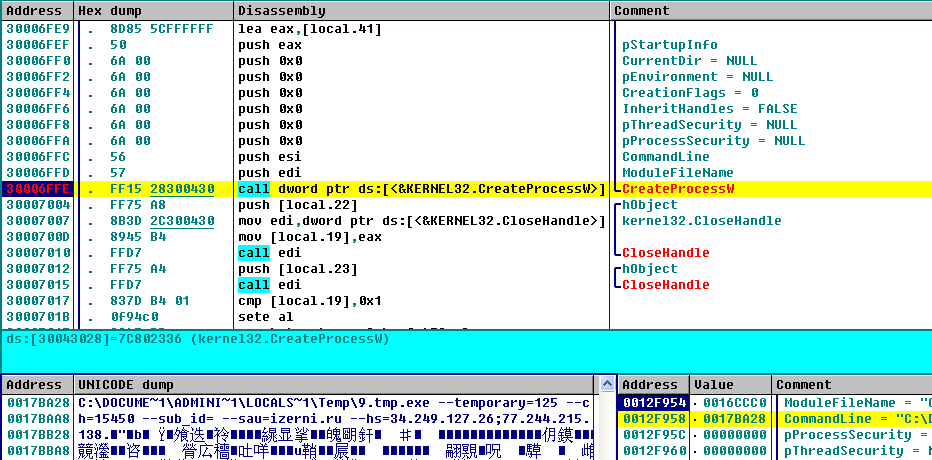Click the Comment header in disassembly pane
Screen dimensions: 932x460
[641, 11]
